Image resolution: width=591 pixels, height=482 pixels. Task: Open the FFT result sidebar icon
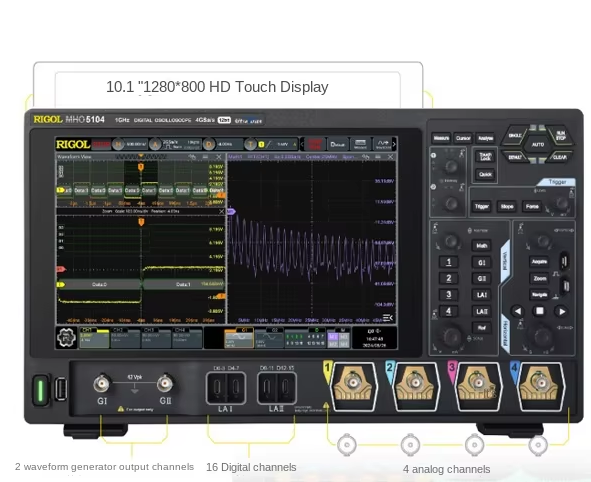pos(388,318)
